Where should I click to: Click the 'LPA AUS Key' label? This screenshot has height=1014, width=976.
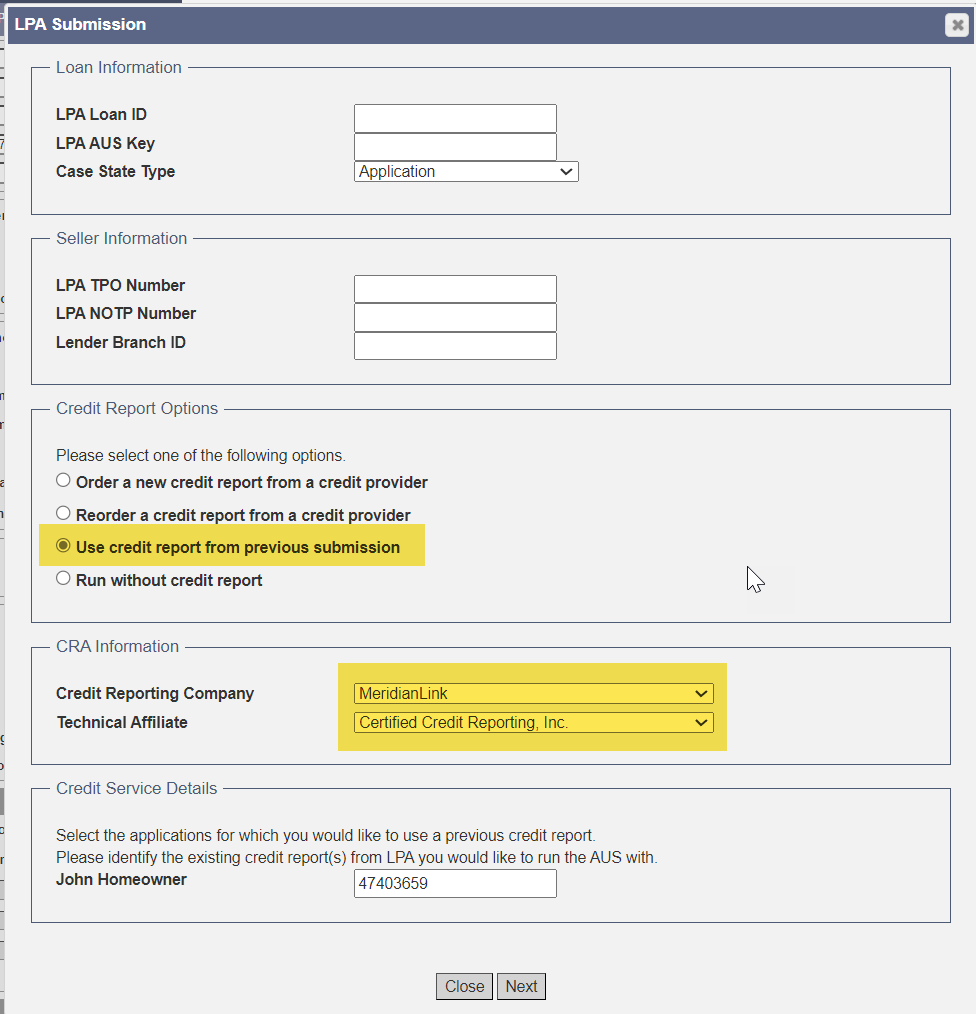point(105,143)
